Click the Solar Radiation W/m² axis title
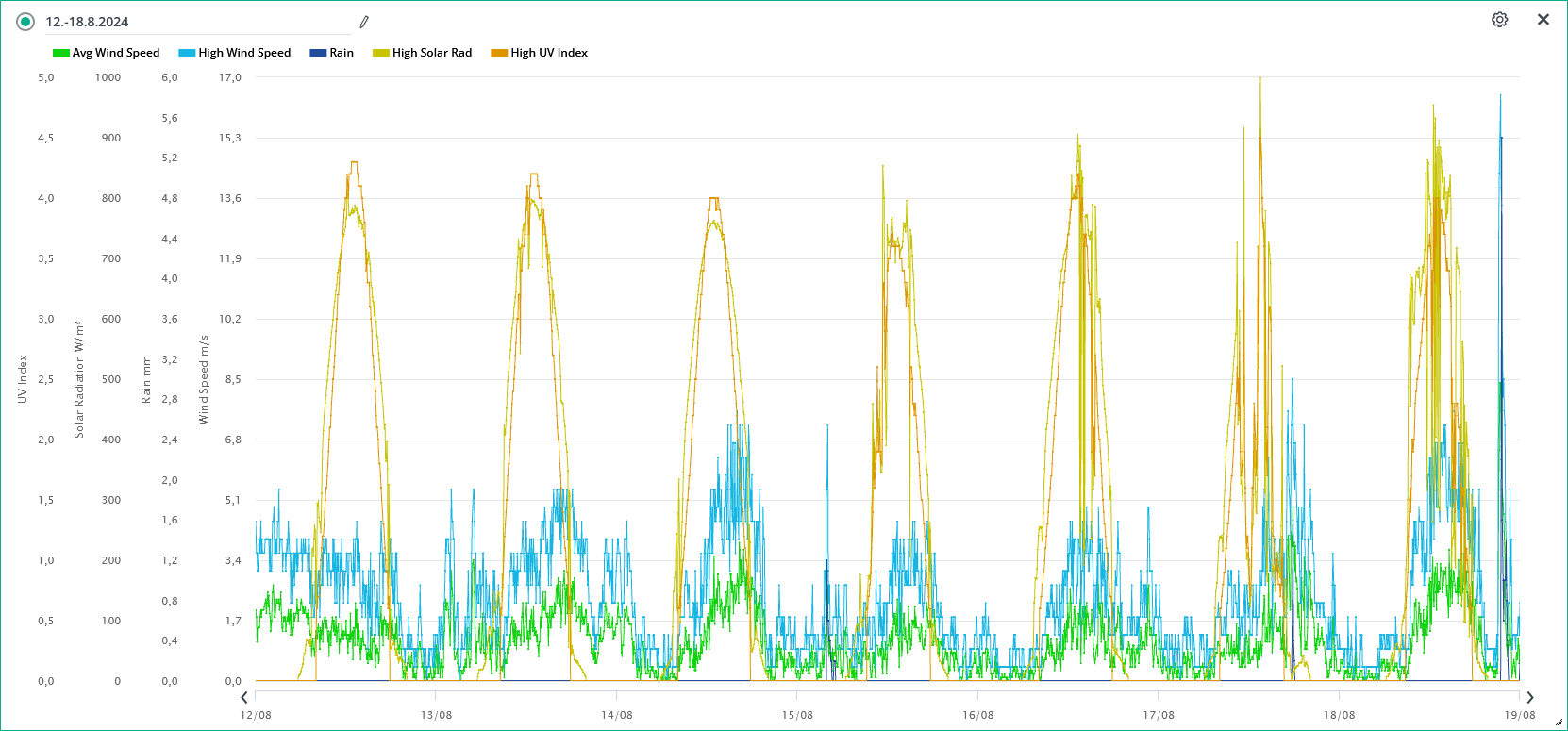 coord(79,379)
